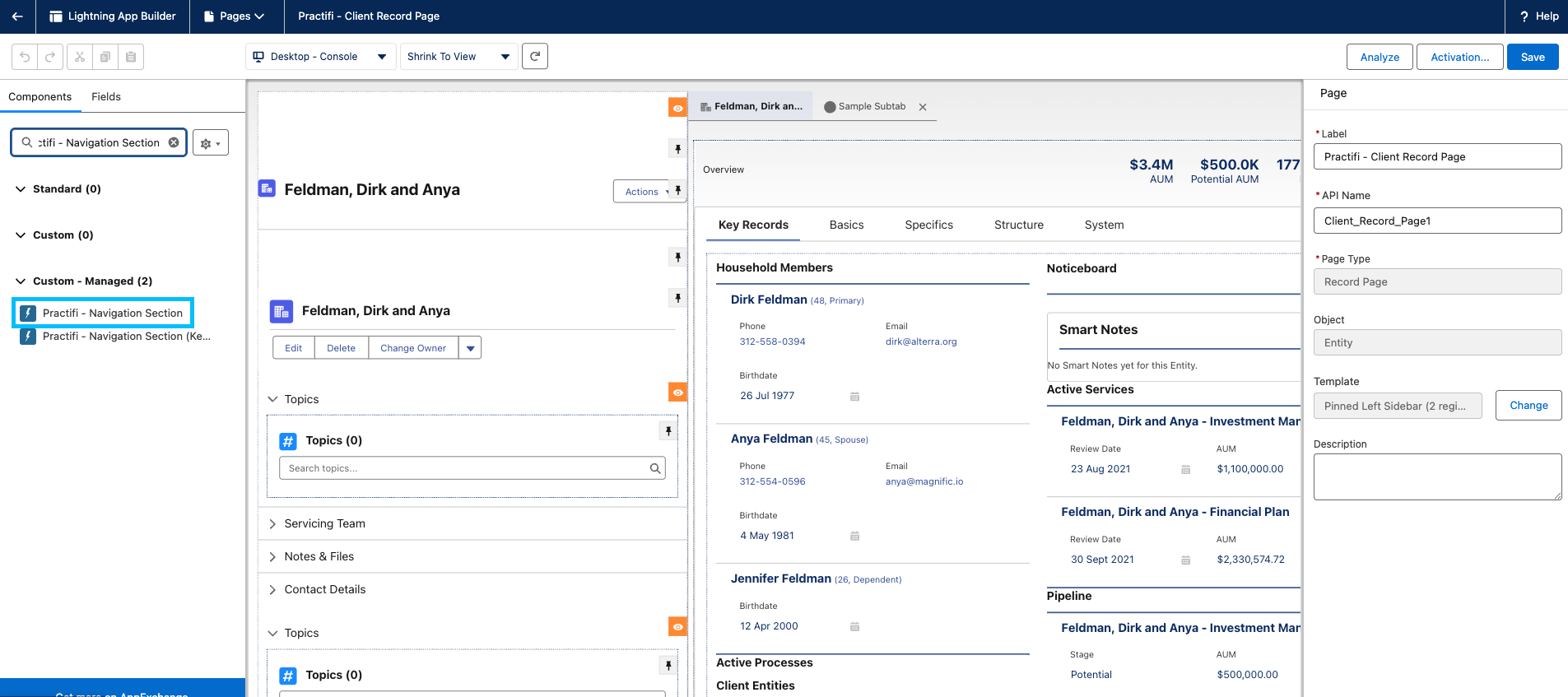Collapse the Standard (0) components section

click(x=21, y=189)
